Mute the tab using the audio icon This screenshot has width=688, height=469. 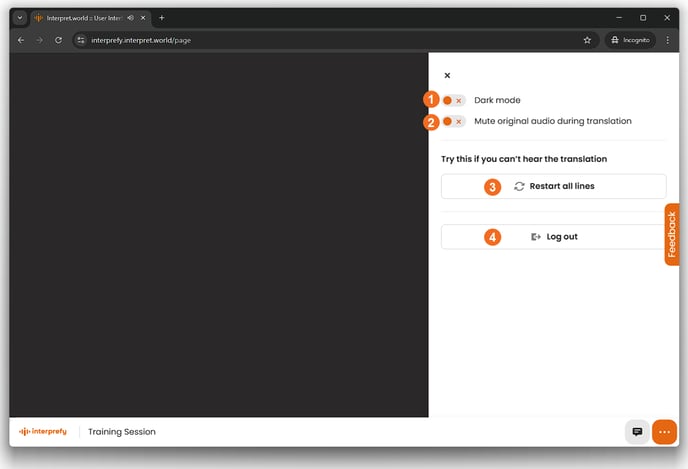tap(130, 18)
